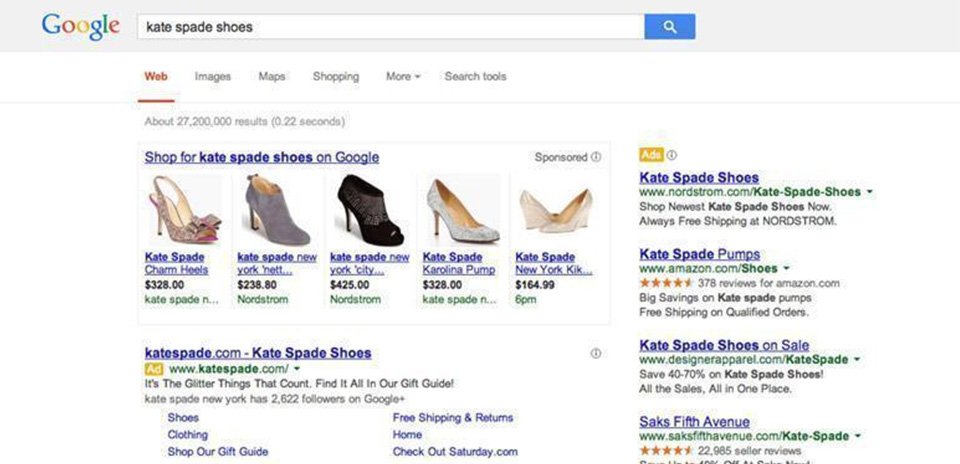Click the Google logo
This screenshot has width=960, height=464.
click(x=80, y=26)
